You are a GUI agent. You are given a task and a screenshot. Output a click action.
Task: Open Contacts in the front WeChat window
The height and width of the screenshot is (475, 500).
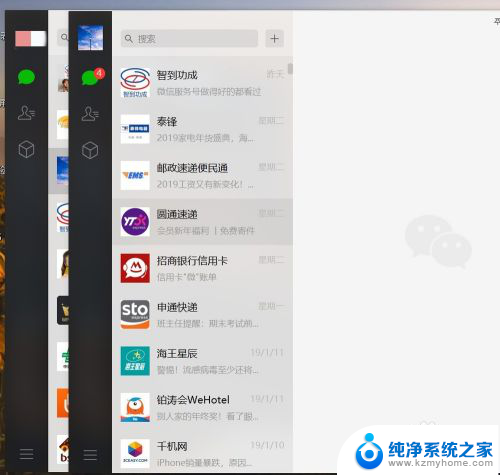click(90, 114)
